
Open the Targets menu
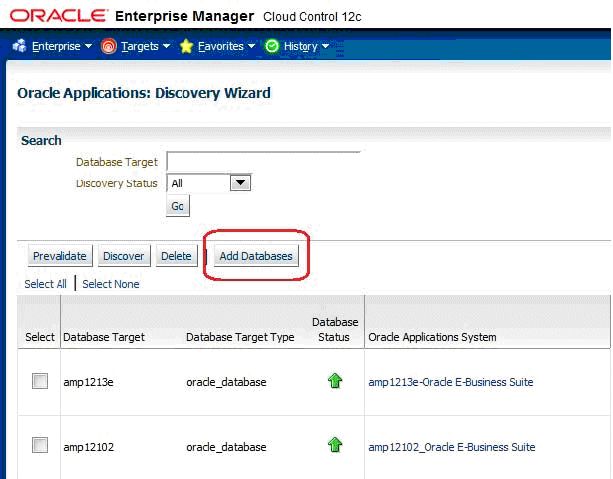pyautogui.click(x=140, y=46)
